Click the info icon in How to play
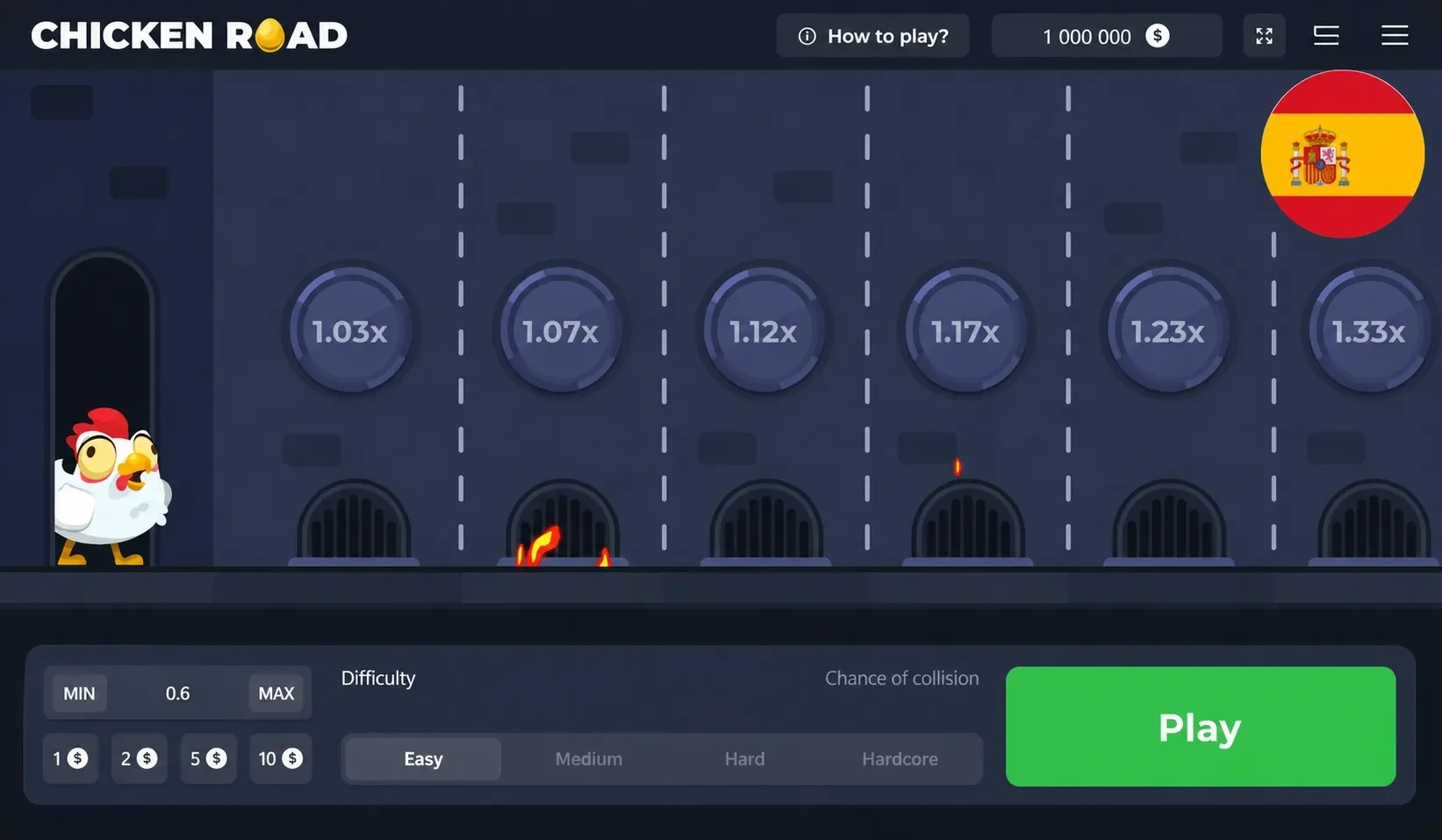Viewport: 1442px width, 840px height. coord(807,36)
